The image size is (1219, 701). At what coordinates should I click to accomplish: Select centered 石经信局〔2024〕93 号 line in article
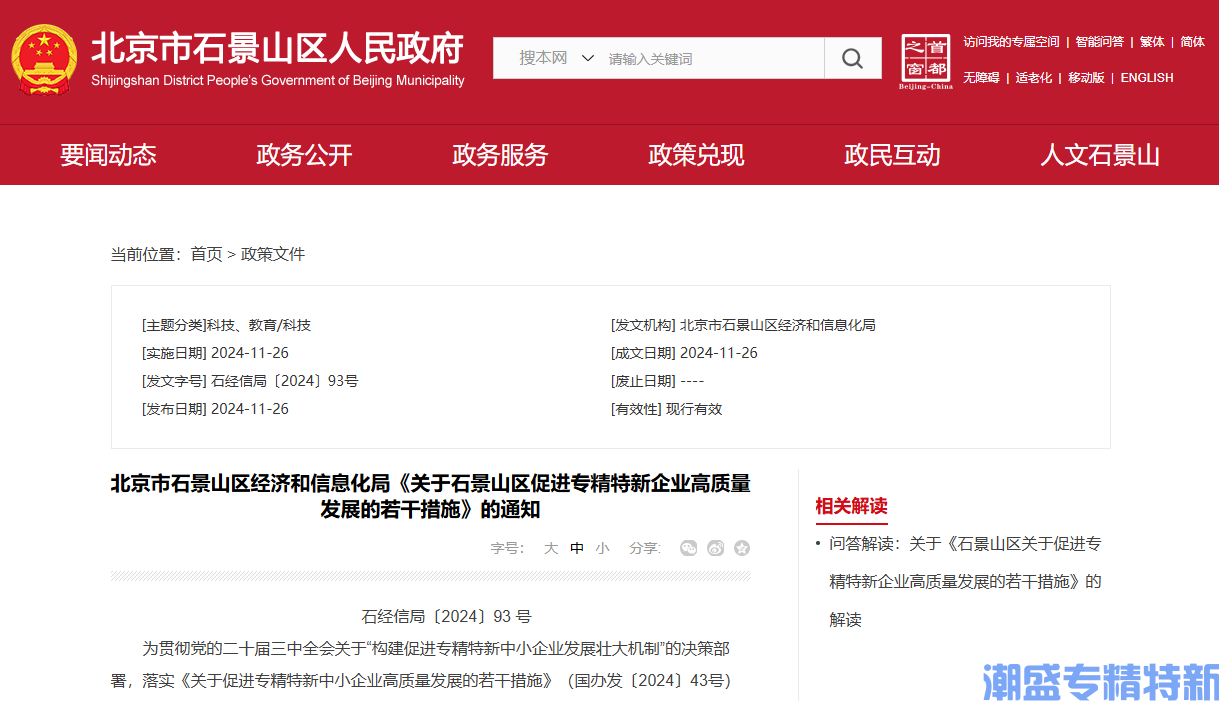click(x=446, y=617)
